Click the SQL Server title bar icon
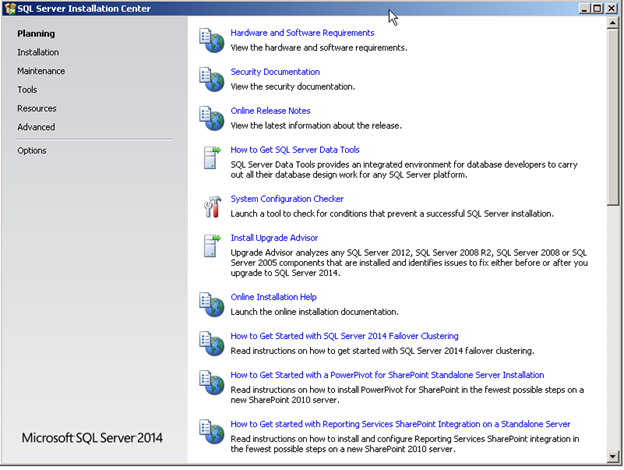 click(10, 8)
